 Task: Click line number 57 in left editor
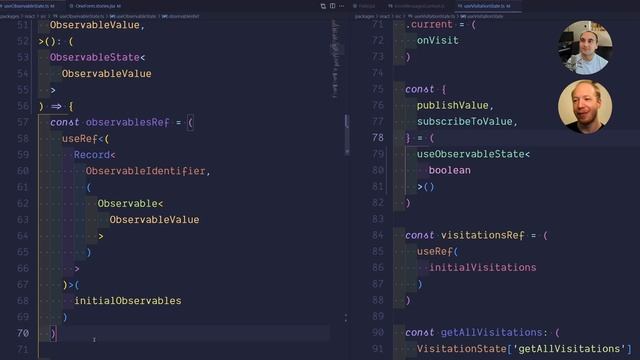tap(23, 122)
